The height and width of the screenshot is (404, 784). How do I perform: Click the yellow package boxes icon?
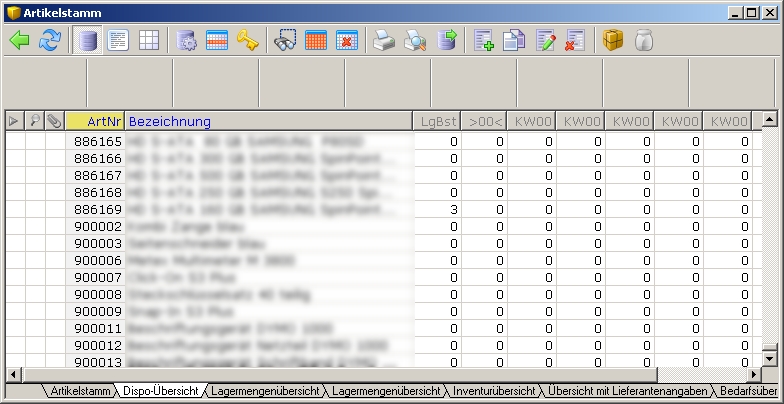point(613,40)
